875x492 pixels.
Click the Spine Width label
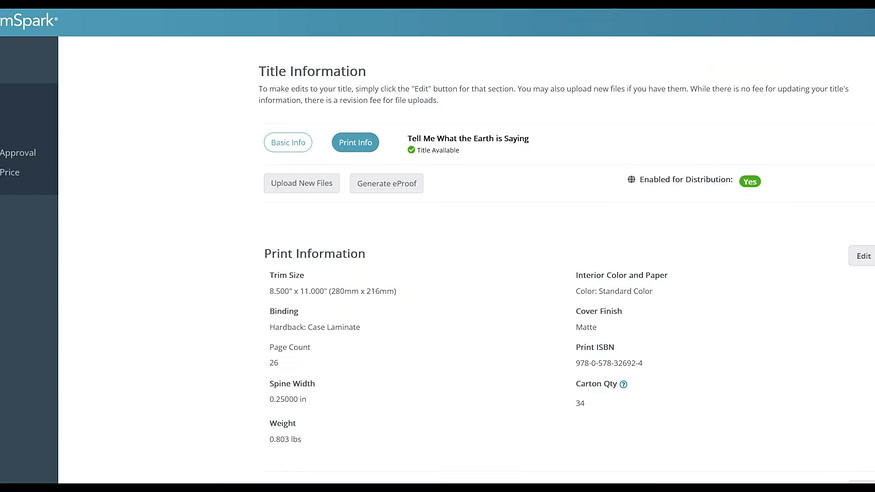[292, 384]
